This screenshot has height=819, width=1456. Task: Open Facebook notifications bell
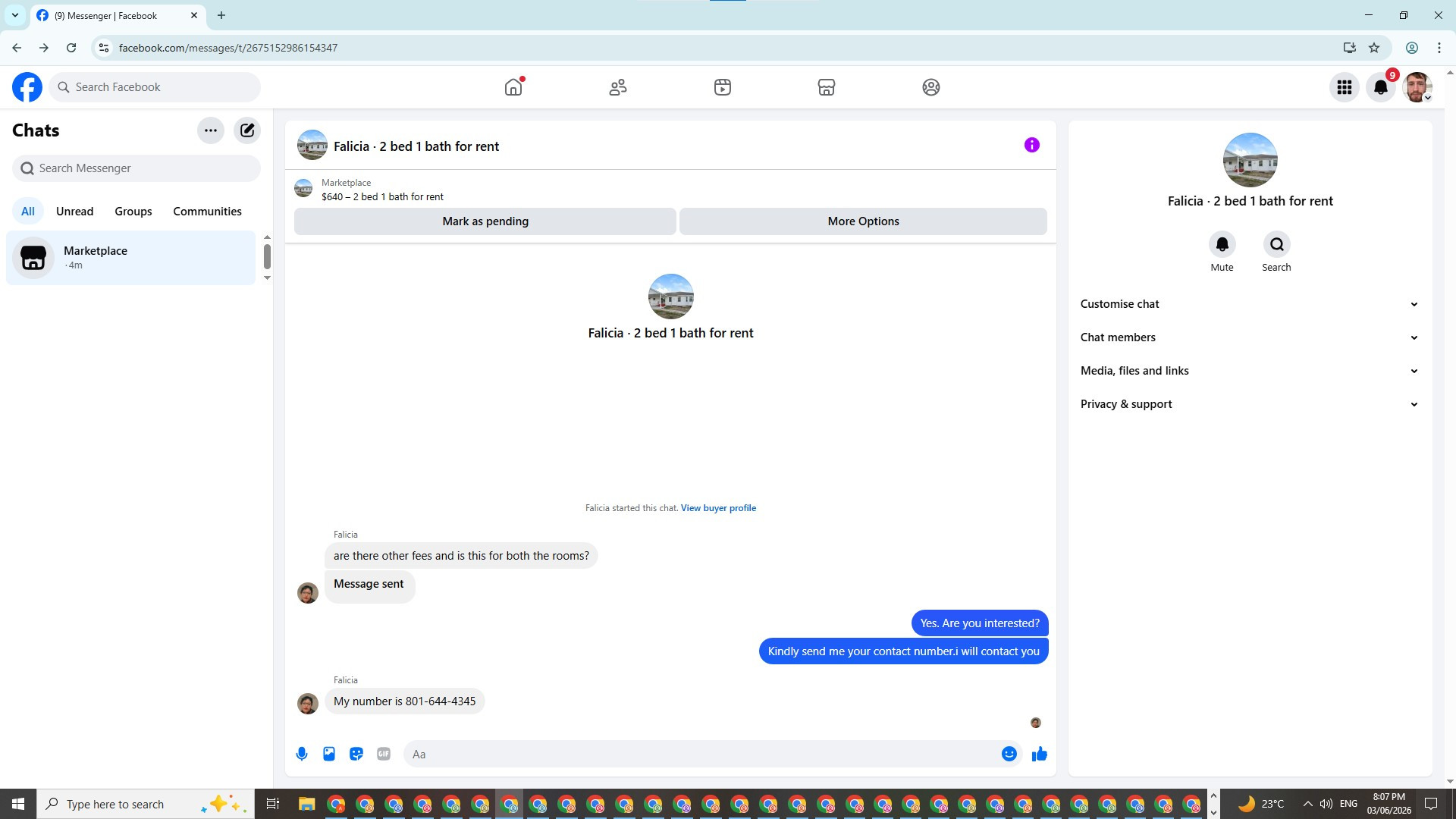tap(1381, 87)
